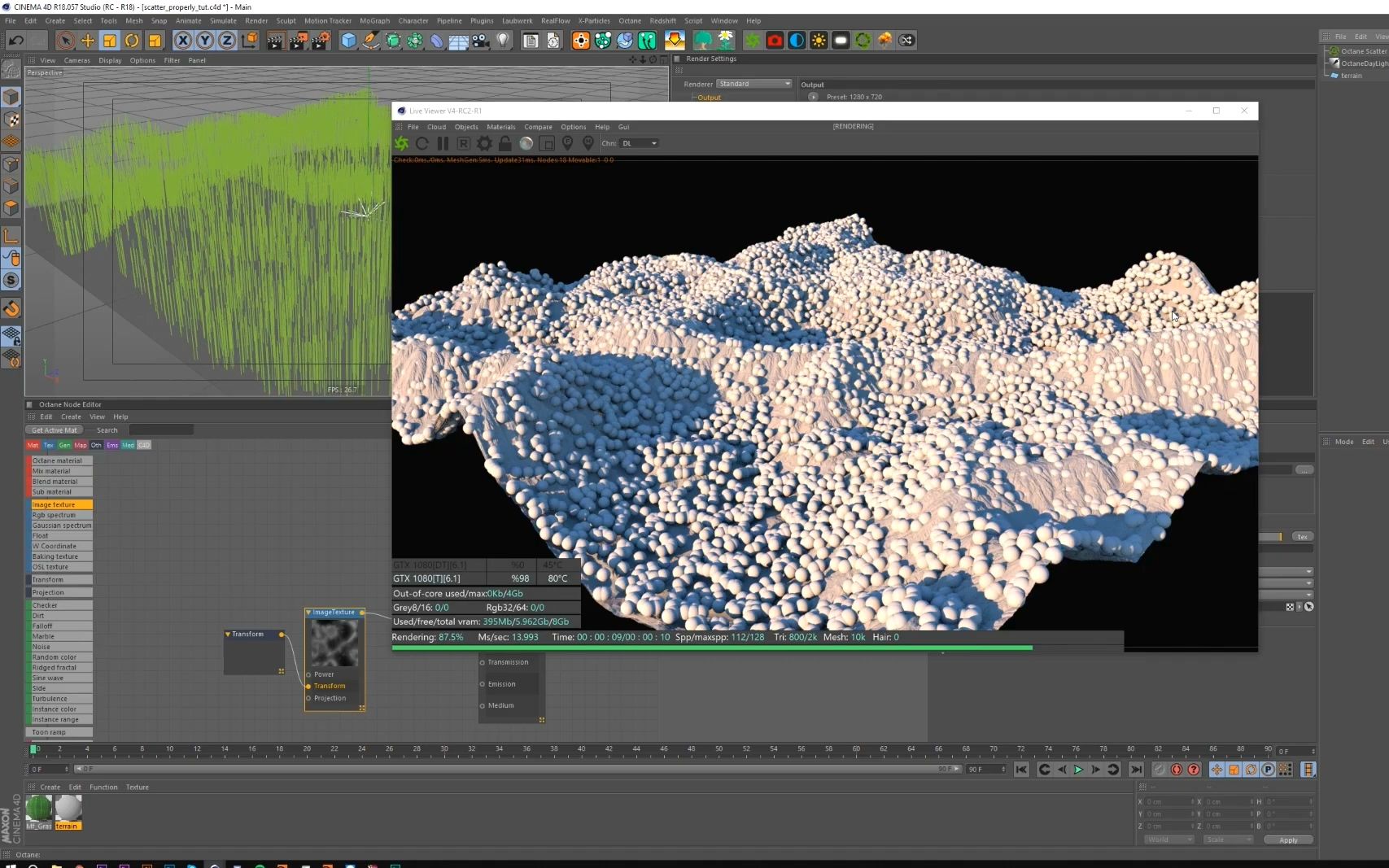Switch to the Tex tab in Node Editor
Viewport: 1389px width, 868px height.
point(48,445)
